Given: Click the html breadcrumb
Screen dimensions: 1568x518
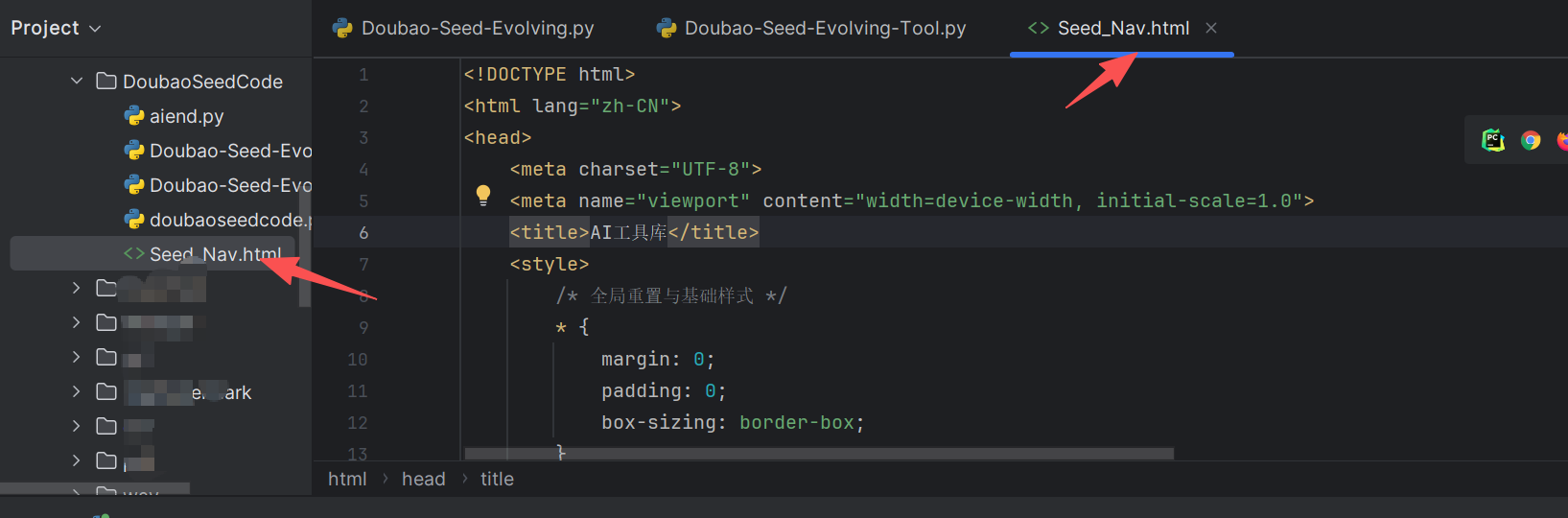Looking at the screenshot, I should click(347, 479).
